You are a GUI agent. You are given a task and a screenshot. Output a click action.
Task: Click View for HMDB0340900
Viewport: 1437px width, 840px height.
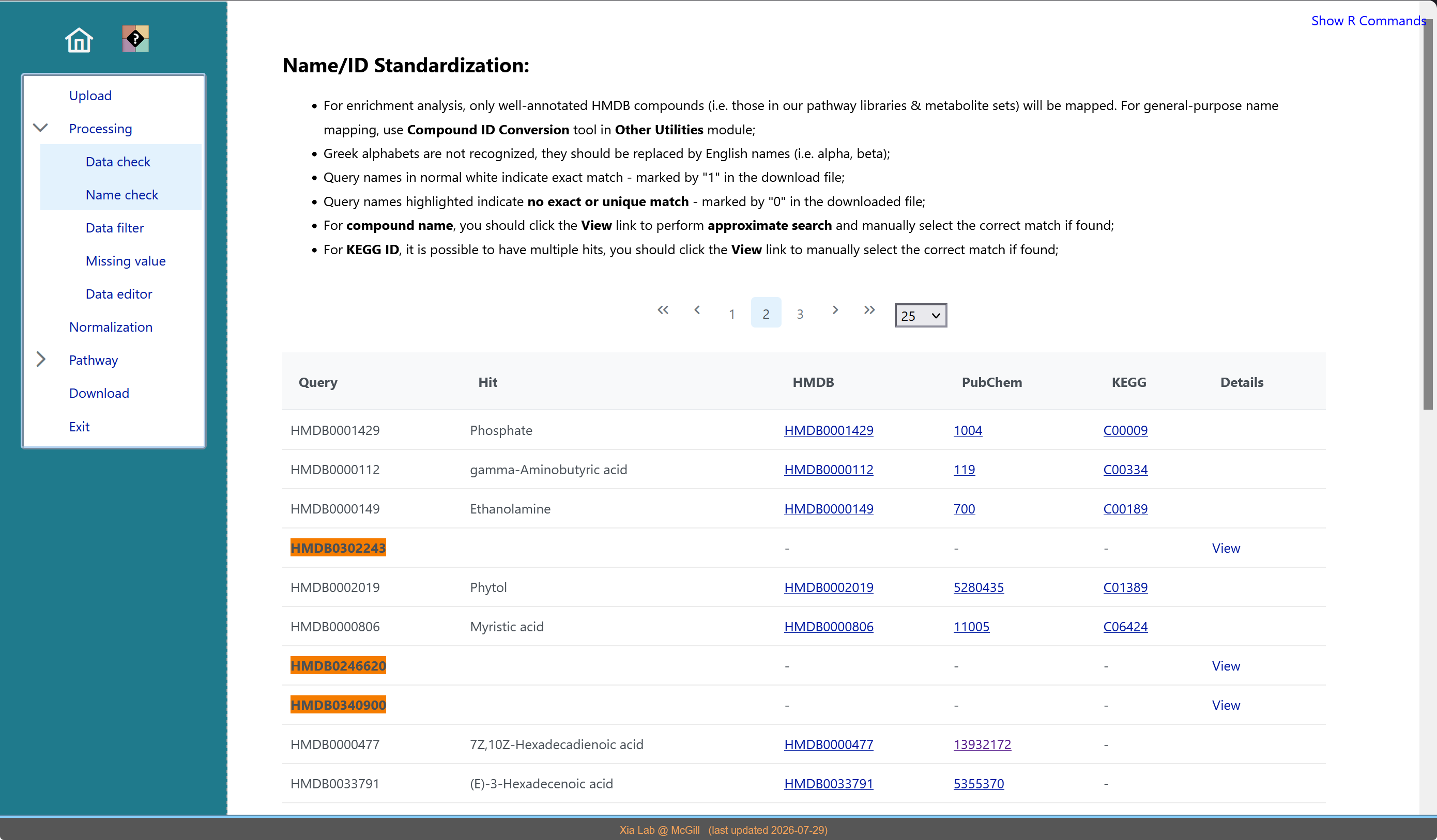(x=1226, y=706)
